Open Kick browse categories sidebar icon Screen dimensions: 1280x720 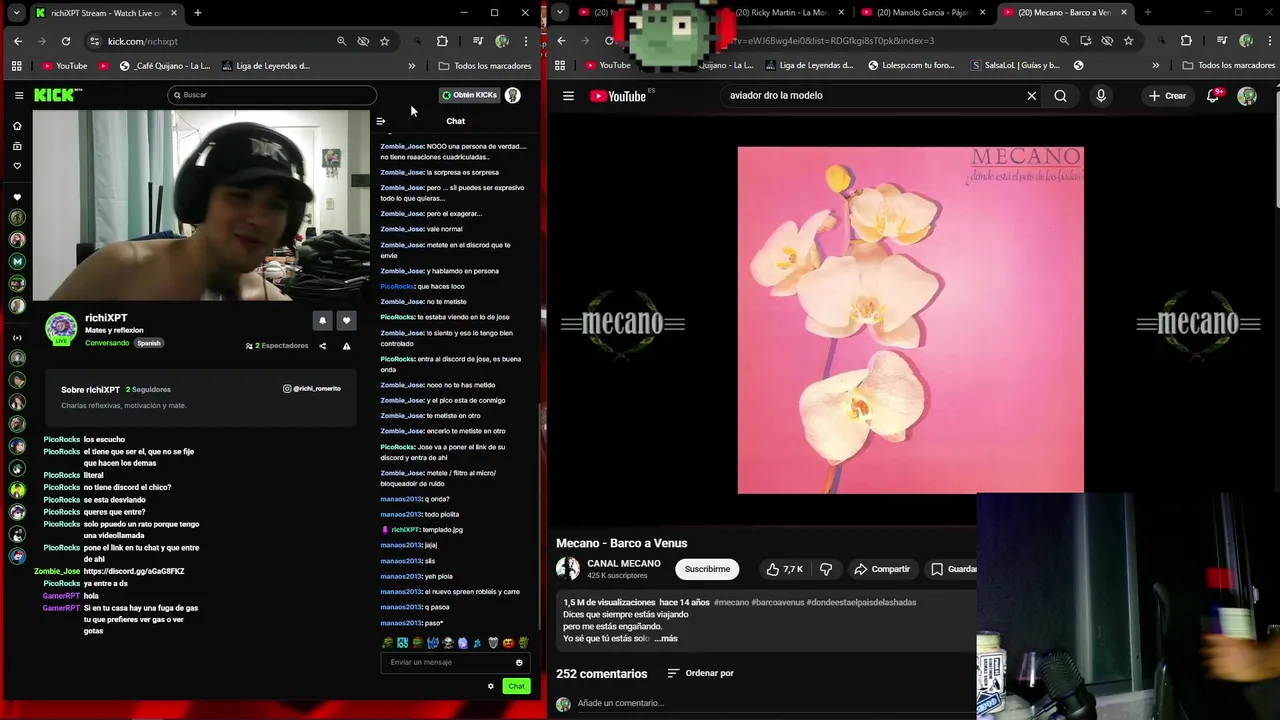click(17, 146)
